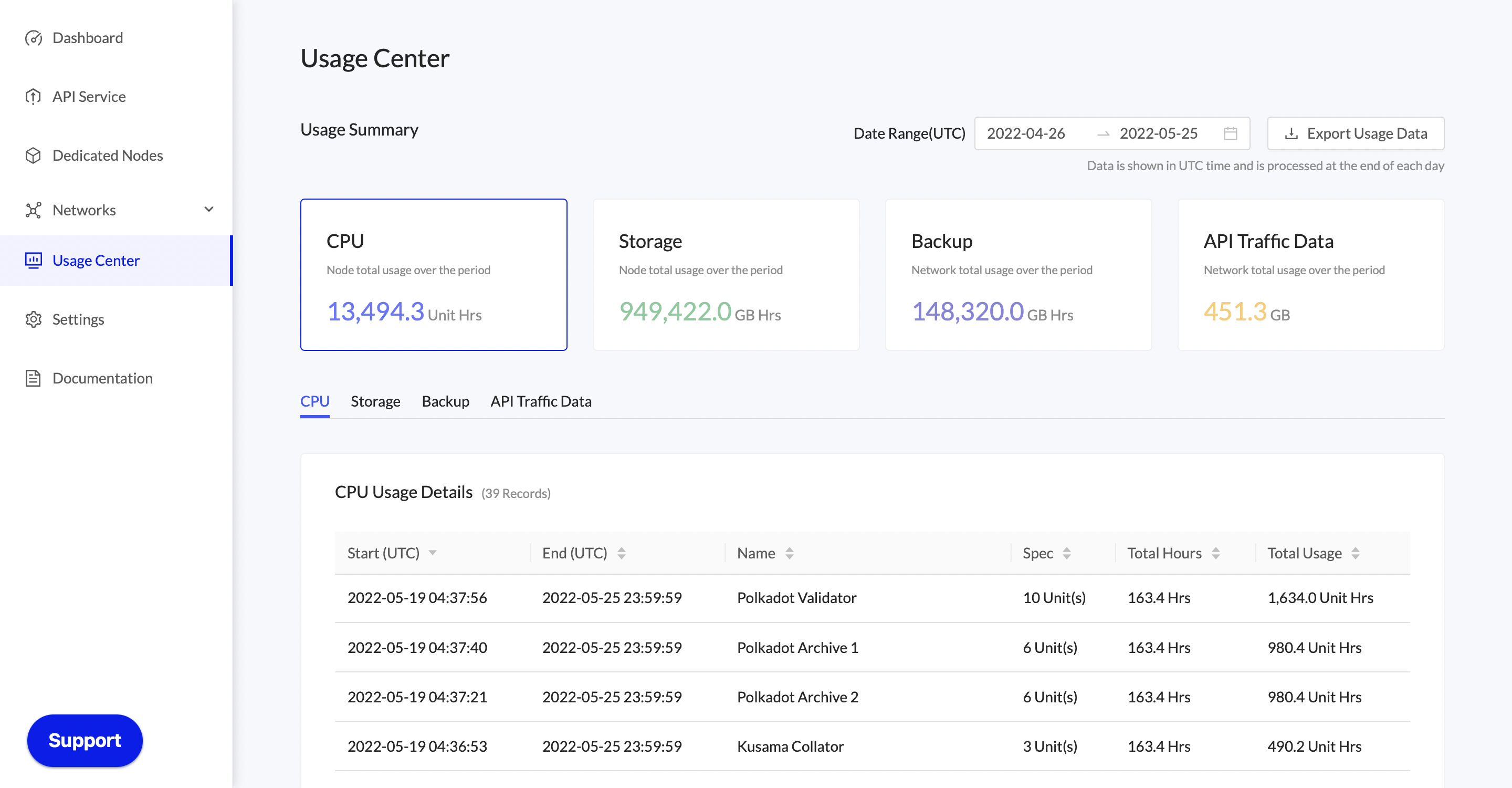Click the start date 2022-04-26 field
Image resolution: width=1512 pixels, height=788 pixels.
click(1026, 133)
